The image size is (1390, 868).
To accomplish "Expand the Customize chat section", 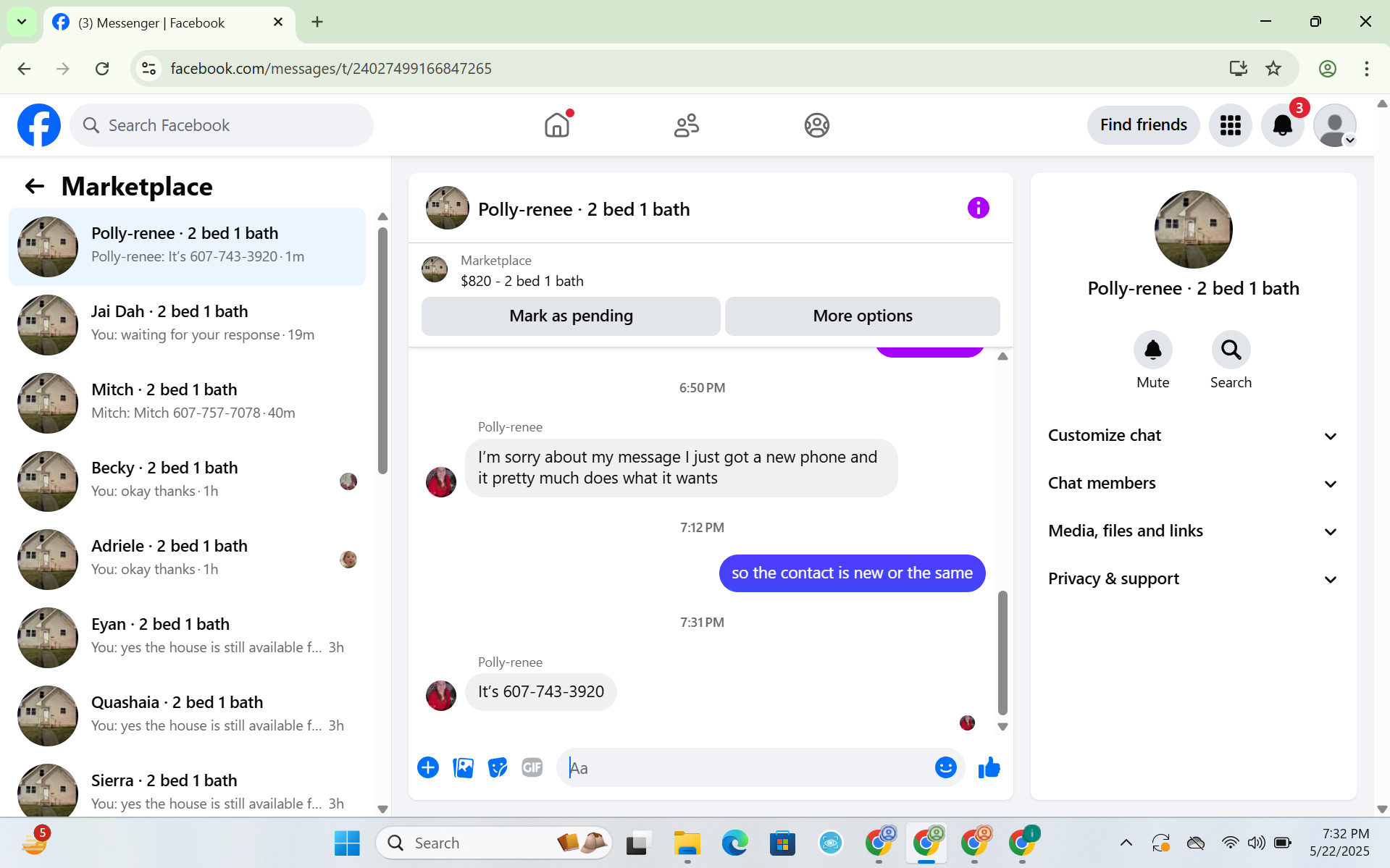I will pos(1193,436).
